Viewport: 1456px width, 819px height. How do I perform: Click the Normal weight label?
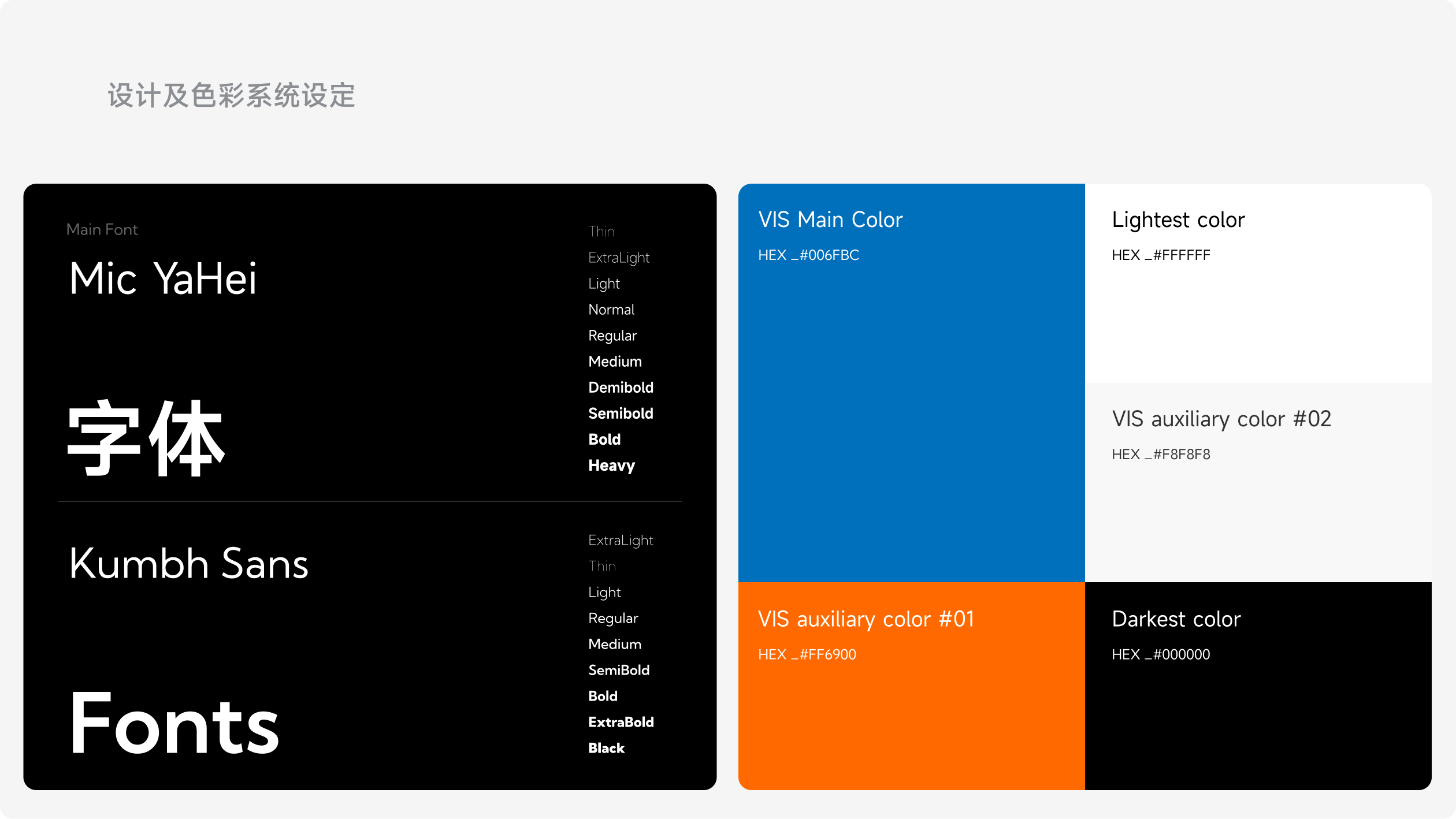[x=611, y=310]
